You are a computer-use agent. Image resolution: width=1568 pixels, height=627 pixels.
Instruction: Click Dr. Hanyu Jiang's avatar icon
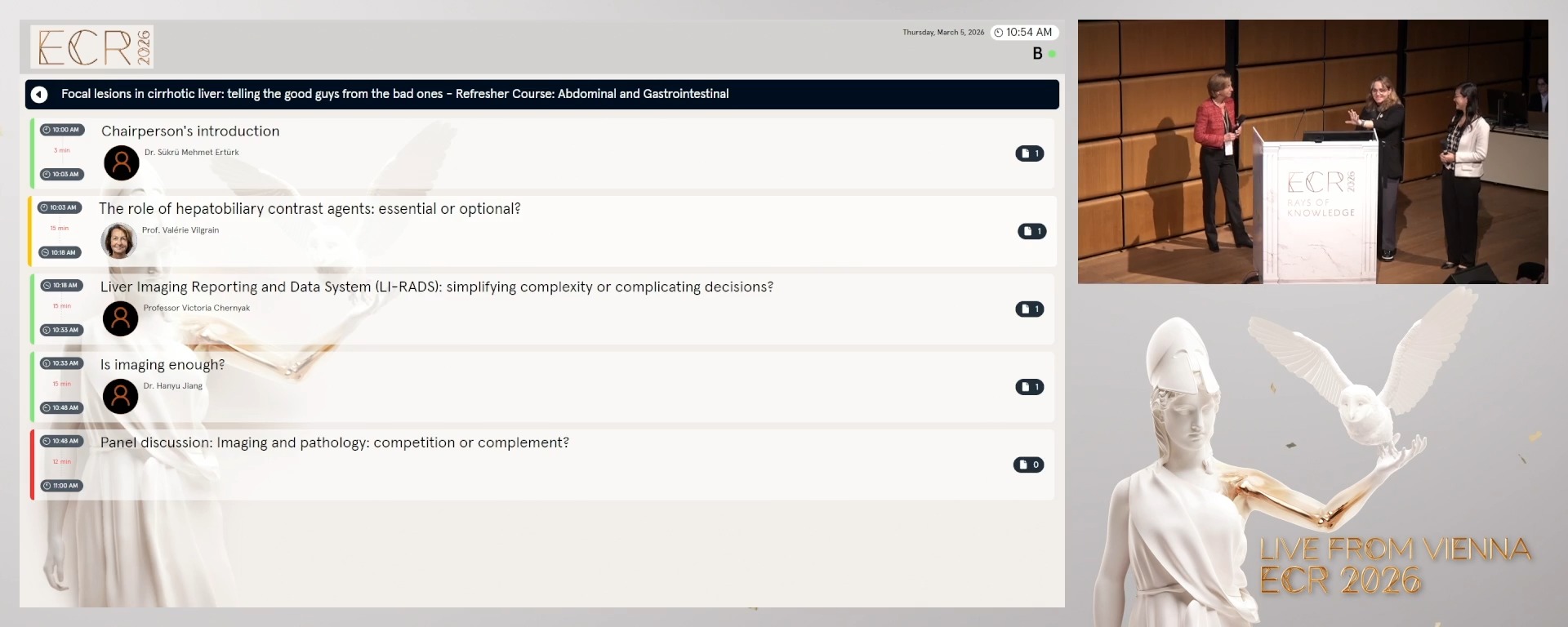(x=120, y=397)
